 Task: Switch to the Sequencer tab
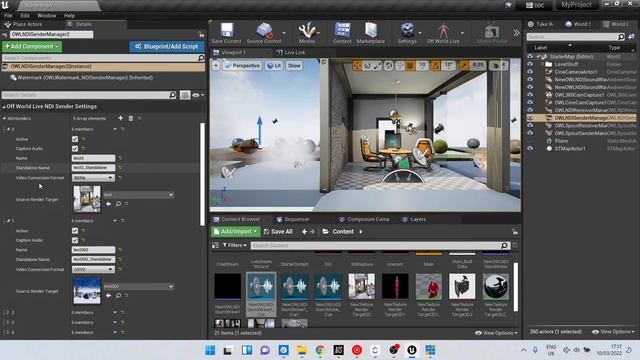click(293, 219)
